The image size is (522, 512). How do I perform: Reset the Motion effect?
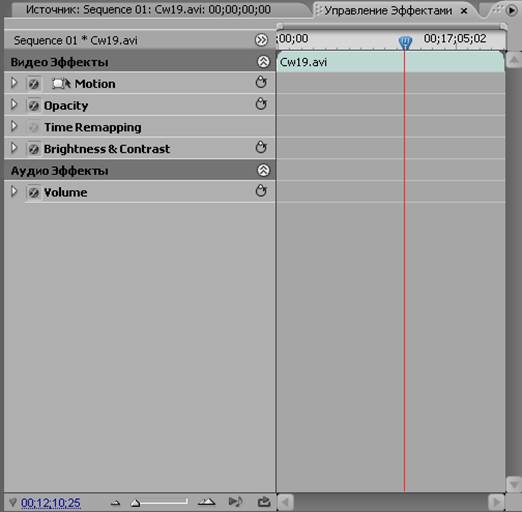pyautogui.click(x=261, y=82)
